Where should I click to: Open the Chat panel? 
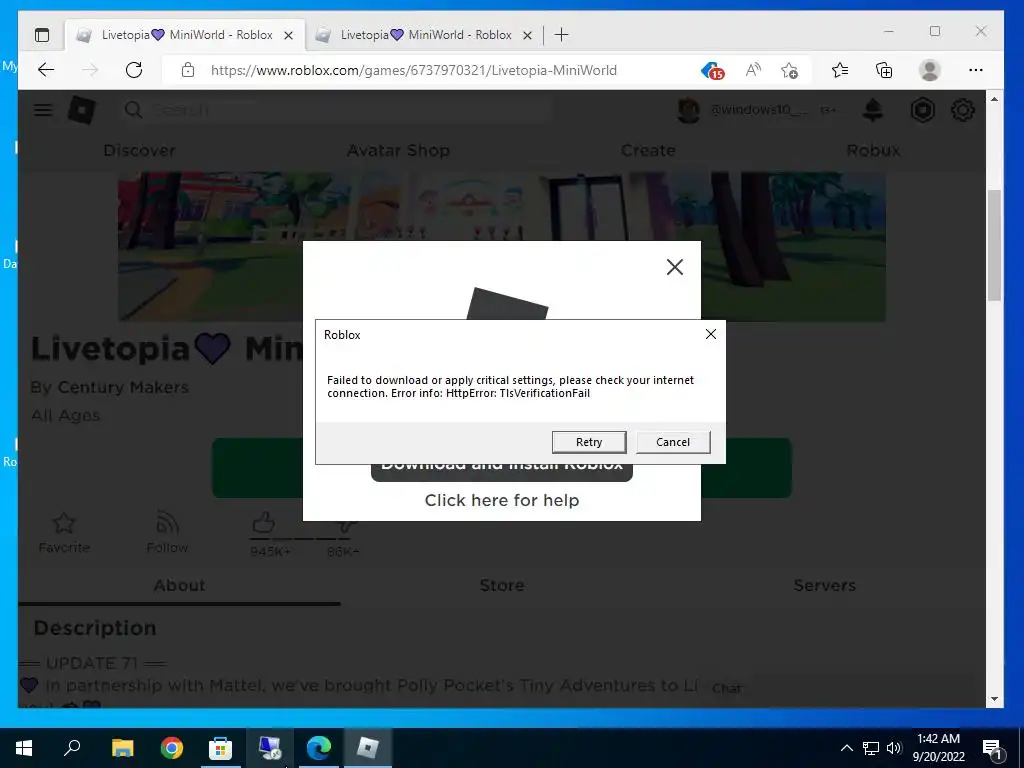[727, 688]
